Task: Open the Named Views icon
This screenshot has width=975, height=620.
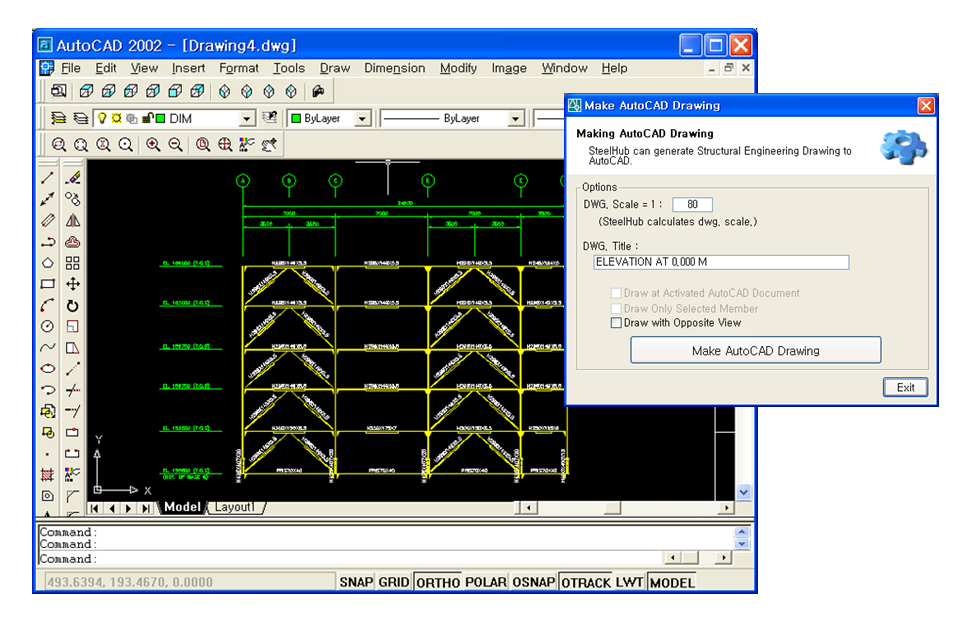Action: point(58,91)
